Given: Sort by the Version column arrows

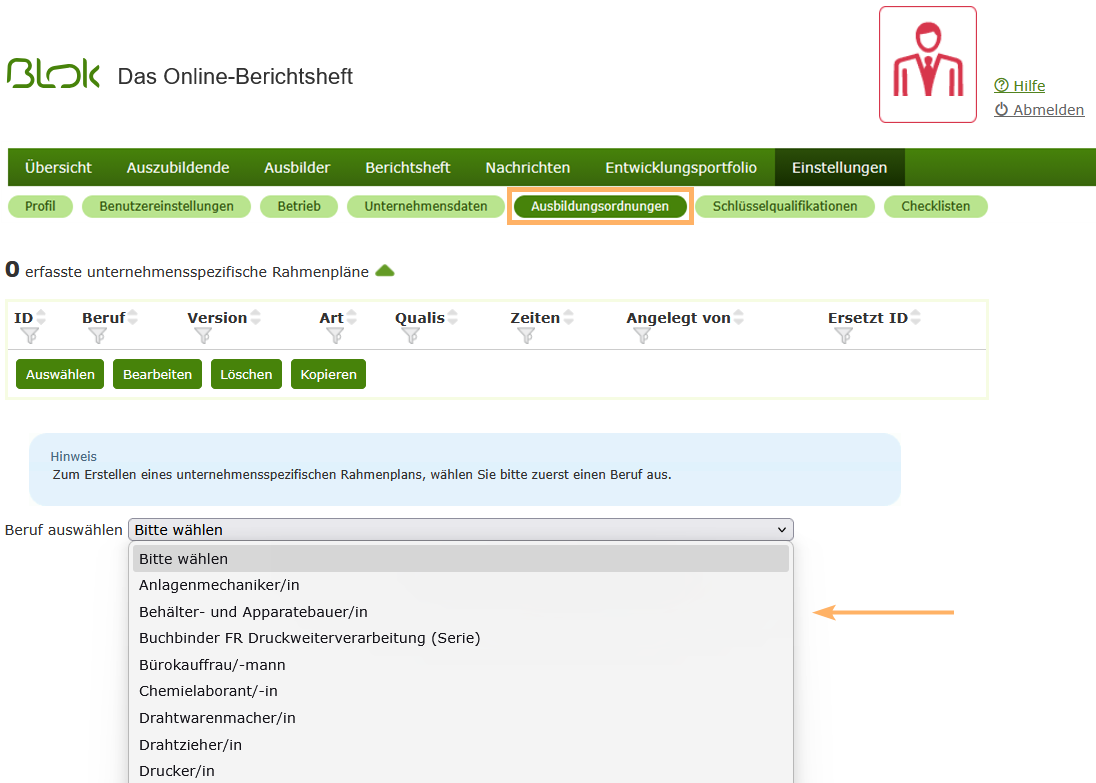Looking at the screenshot, I should pyautogui.click(x=256, y=317).
